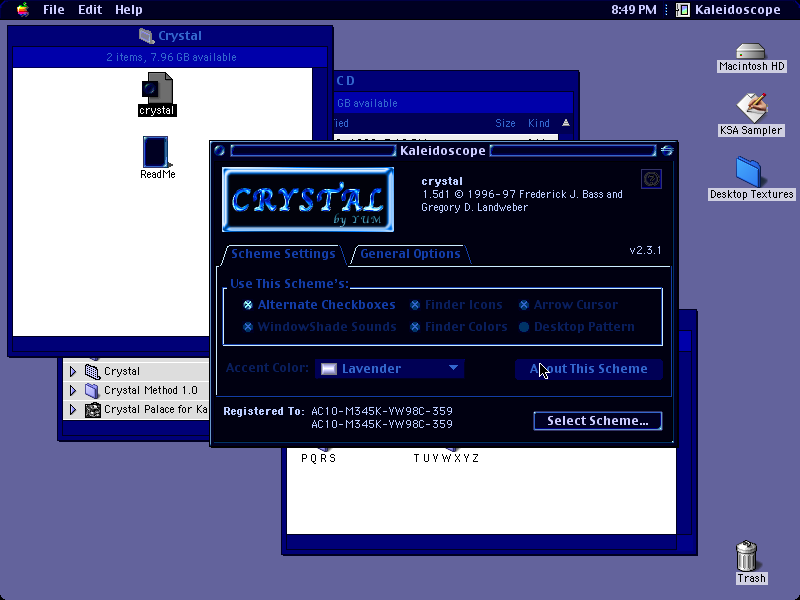Click the About This Scheme button
This screenshot has height=600, width=800.
click(x=589, y=369)
